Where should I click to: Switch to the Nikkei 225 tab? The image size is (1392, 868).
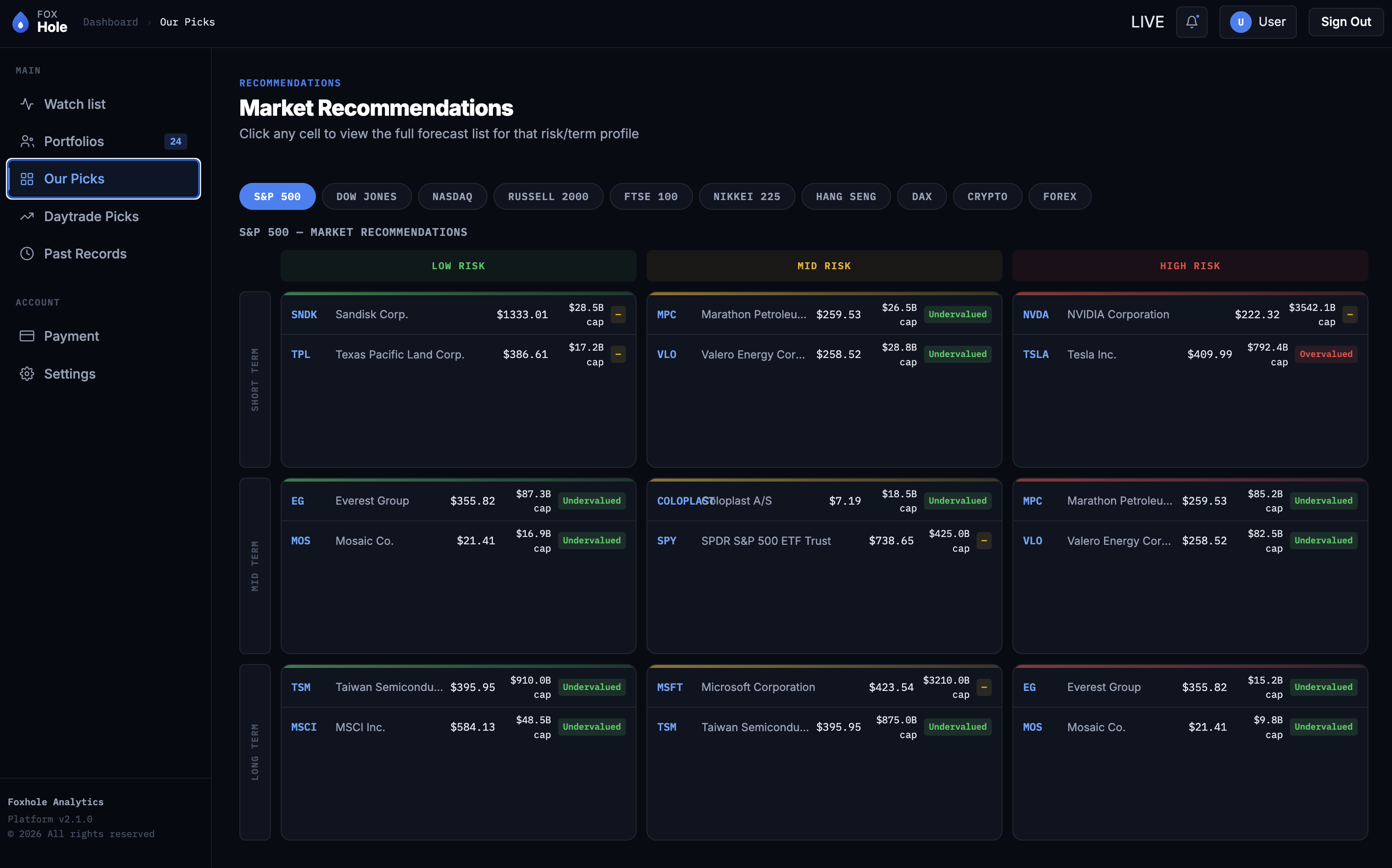point(747,196)
